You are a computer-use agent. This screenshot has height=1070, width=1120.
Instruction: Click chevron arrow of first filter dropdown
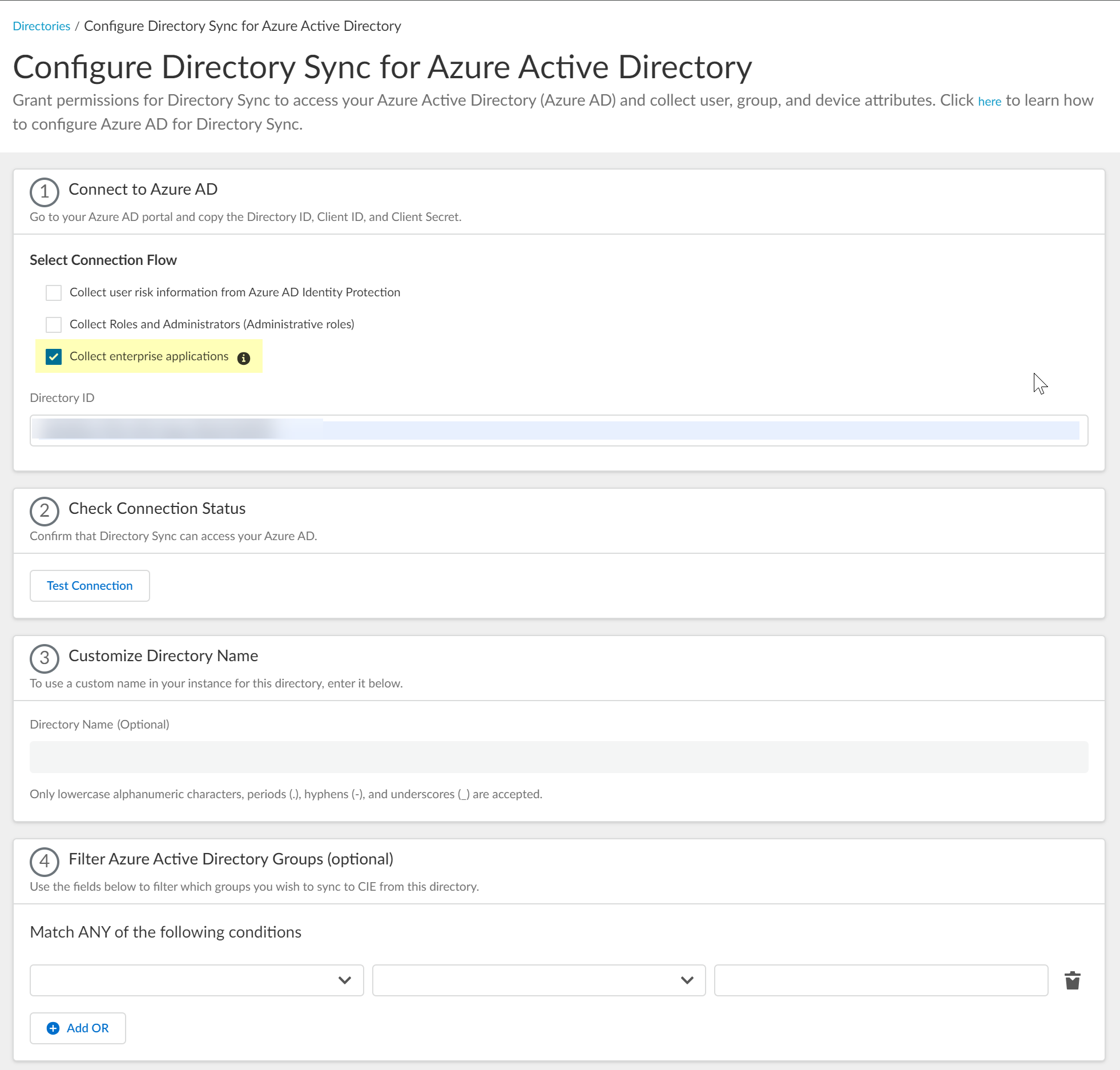[344, 980]
